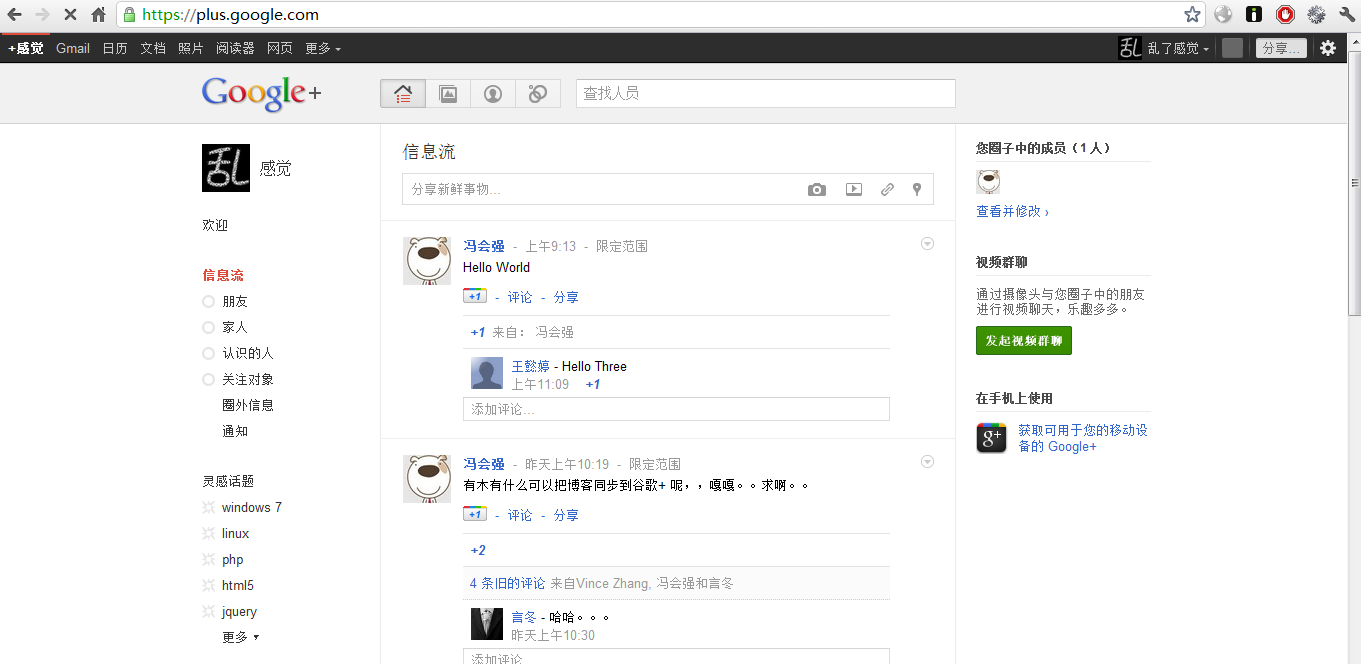Select the 认识的人 circle
Image resolution: width=1361 pixels, height=664 pixels.
[247, 353]
